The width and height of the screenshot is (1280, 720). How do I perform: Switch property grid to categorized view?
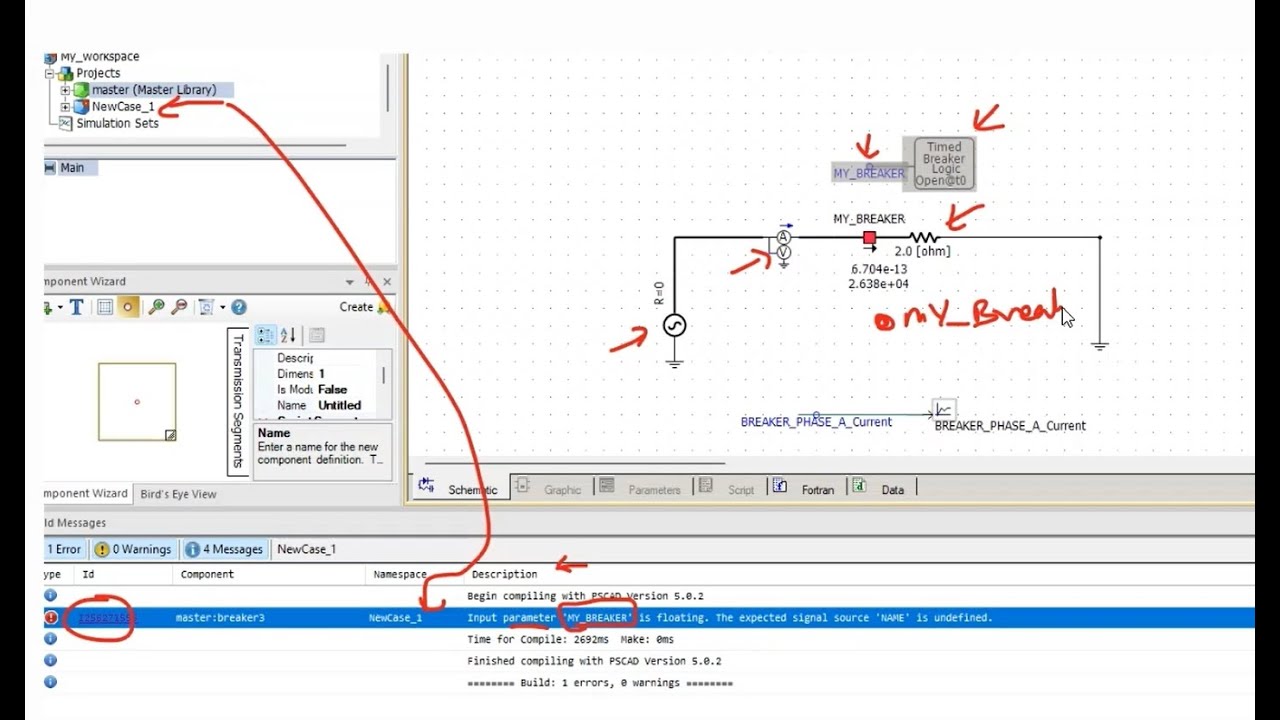coord(265,336)
